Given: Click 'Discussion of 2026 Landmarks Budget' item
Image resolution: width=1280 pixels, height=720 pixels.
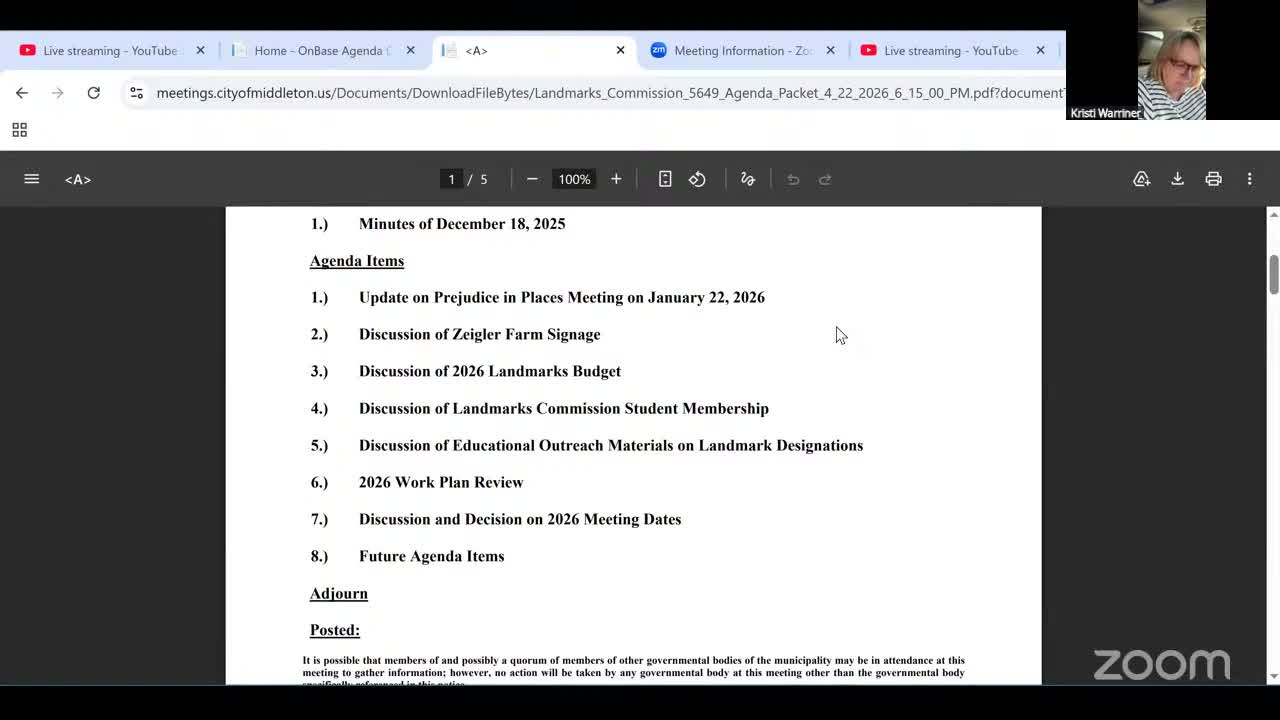Looking at the screenshot, I should click(490, 371).
